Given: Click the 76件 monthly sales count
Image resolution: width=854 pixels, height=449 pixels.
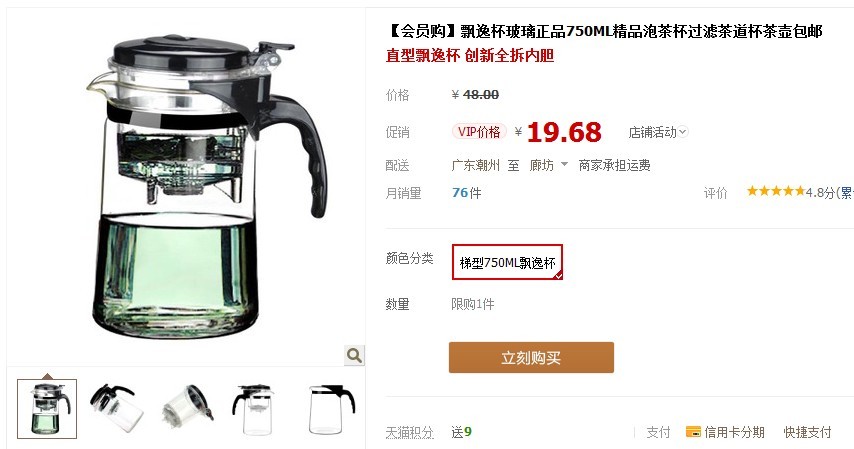Looking at the screenshot, I should [467, 192].
